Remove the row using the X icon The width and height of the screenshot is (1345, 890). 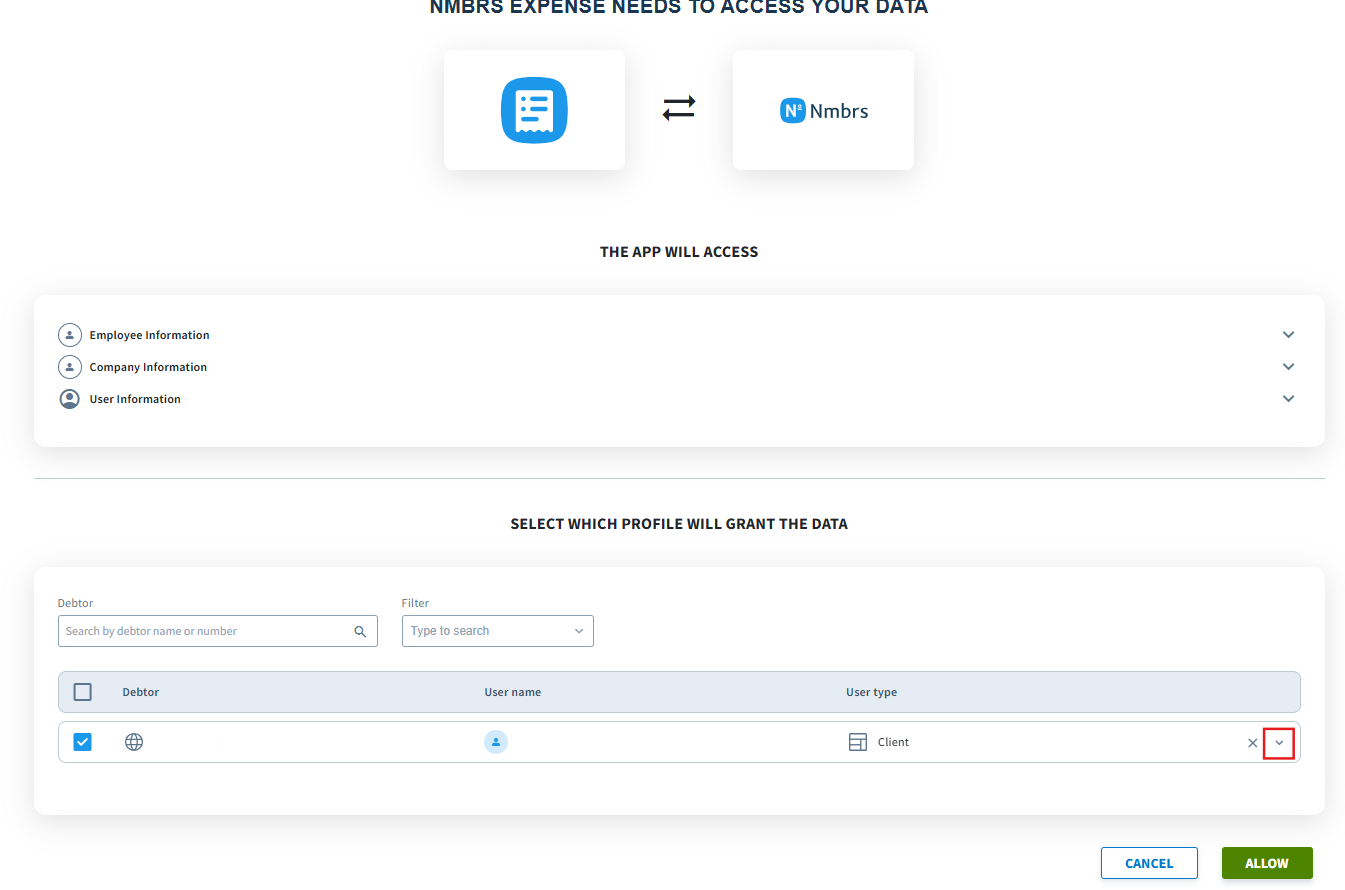(1253, 743)
